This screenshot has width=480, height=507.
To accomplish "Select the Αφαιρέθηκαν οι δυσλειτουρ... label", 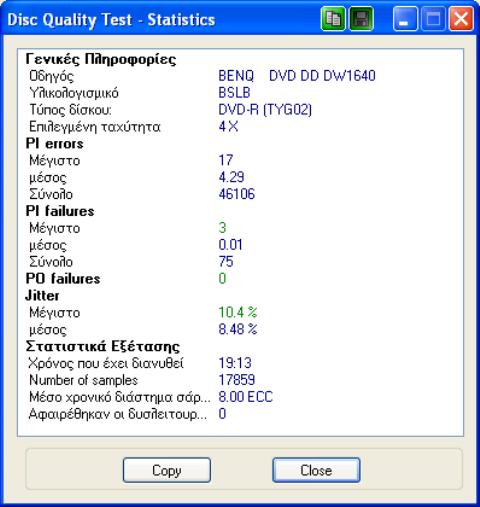I will point(118,415).
